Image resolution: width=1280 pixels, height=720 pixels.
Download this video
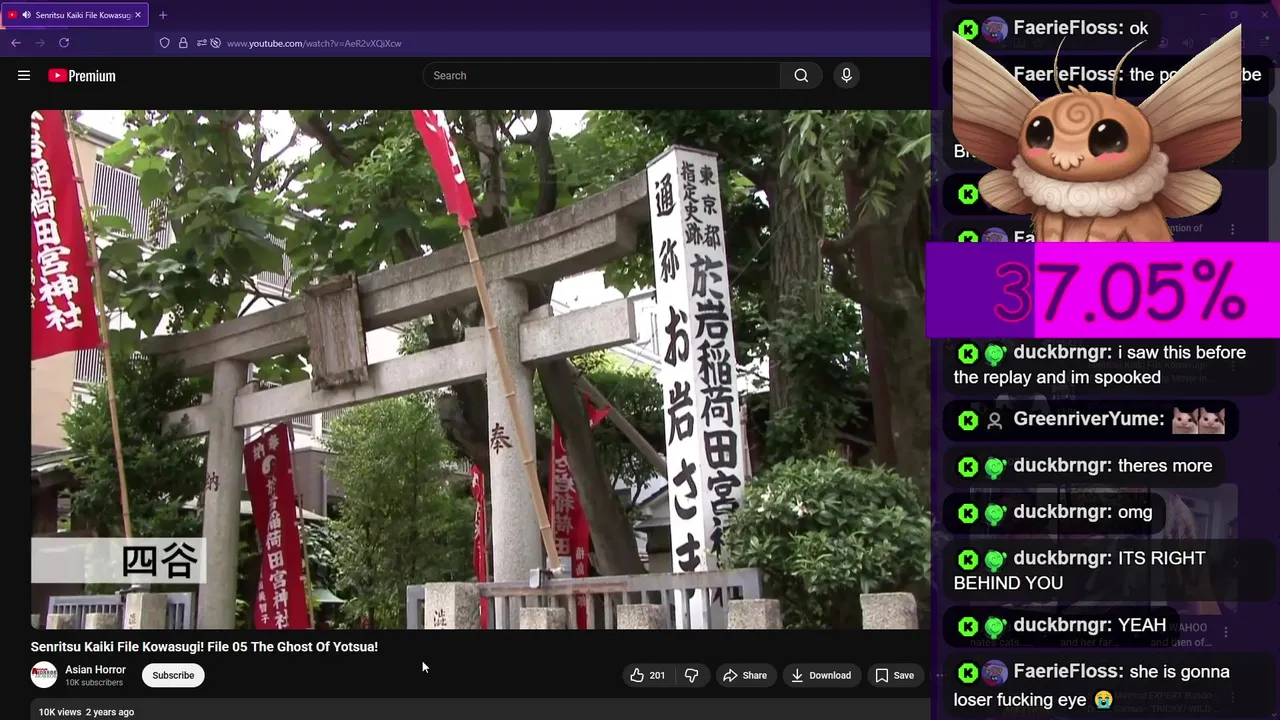pos(820,675)
